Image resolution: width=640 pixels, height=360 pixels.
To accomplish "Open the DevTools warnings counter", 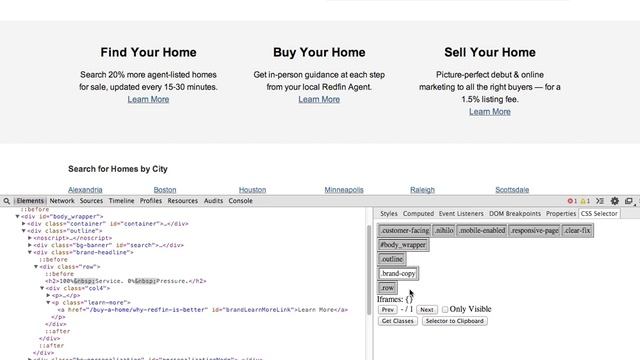I will tap(585, 201).
